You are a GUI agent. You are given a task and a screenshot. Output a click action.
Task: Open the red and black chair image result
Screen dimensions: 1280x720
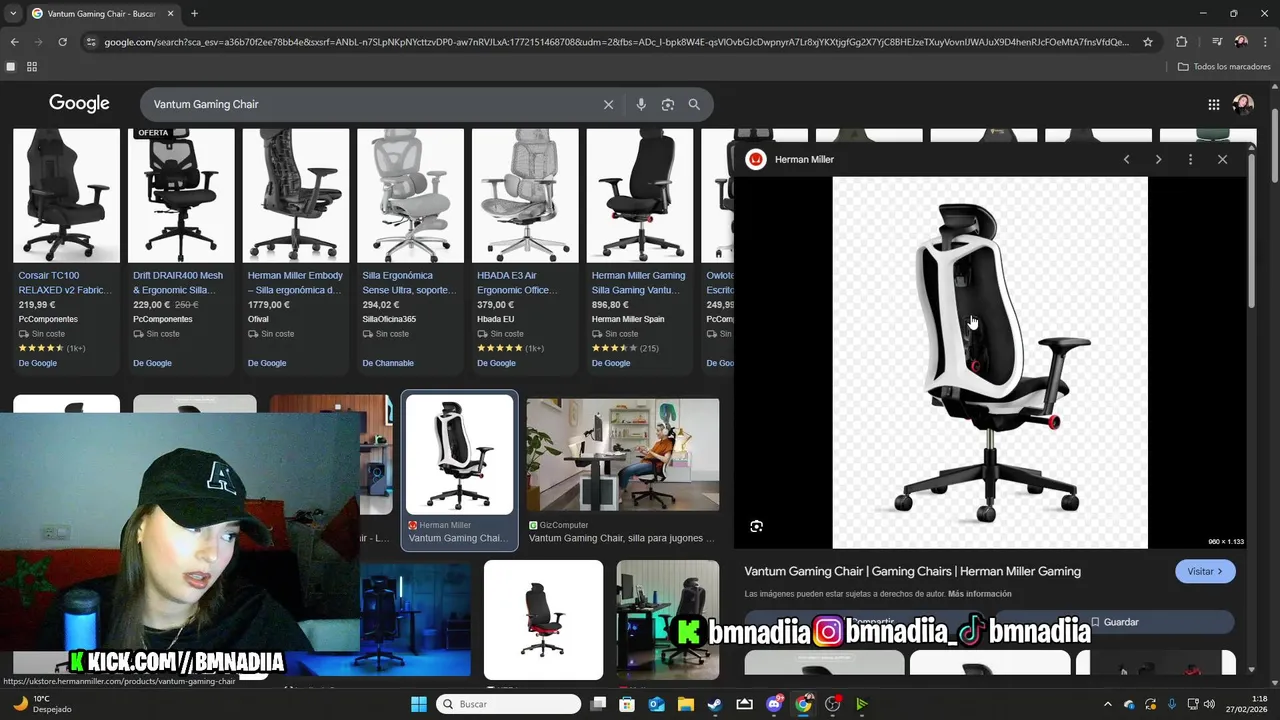tap(543, 619)
